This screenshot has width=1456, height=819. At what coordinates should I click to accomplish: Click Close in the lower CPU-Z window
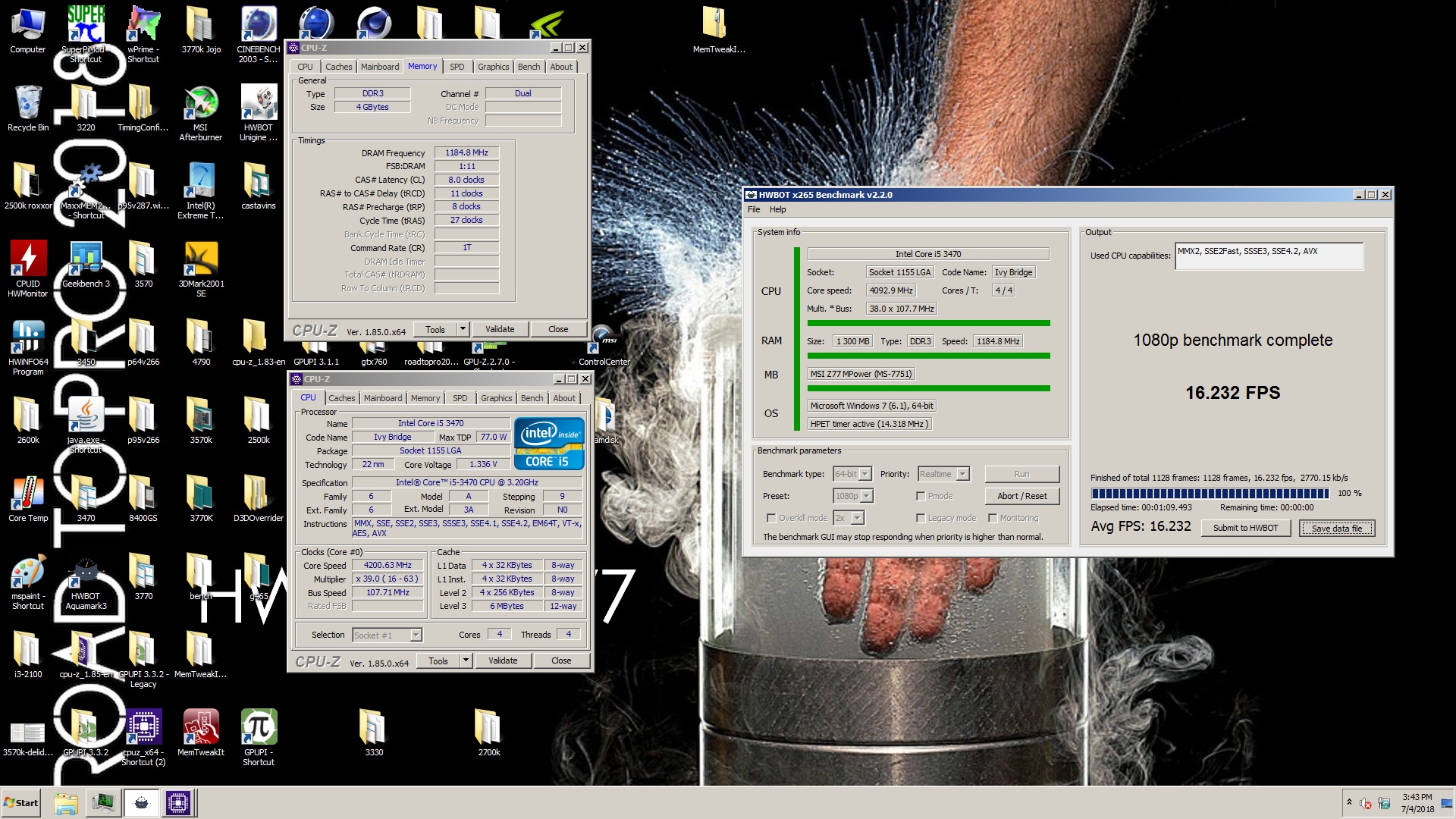tap(561, 661)
